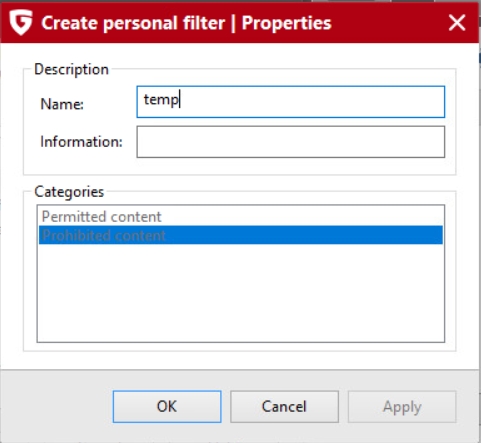Screen dimensions: 481x443
Task: Focus the empty Information text field
Action: pyautogui.click(x=291, y=142)
